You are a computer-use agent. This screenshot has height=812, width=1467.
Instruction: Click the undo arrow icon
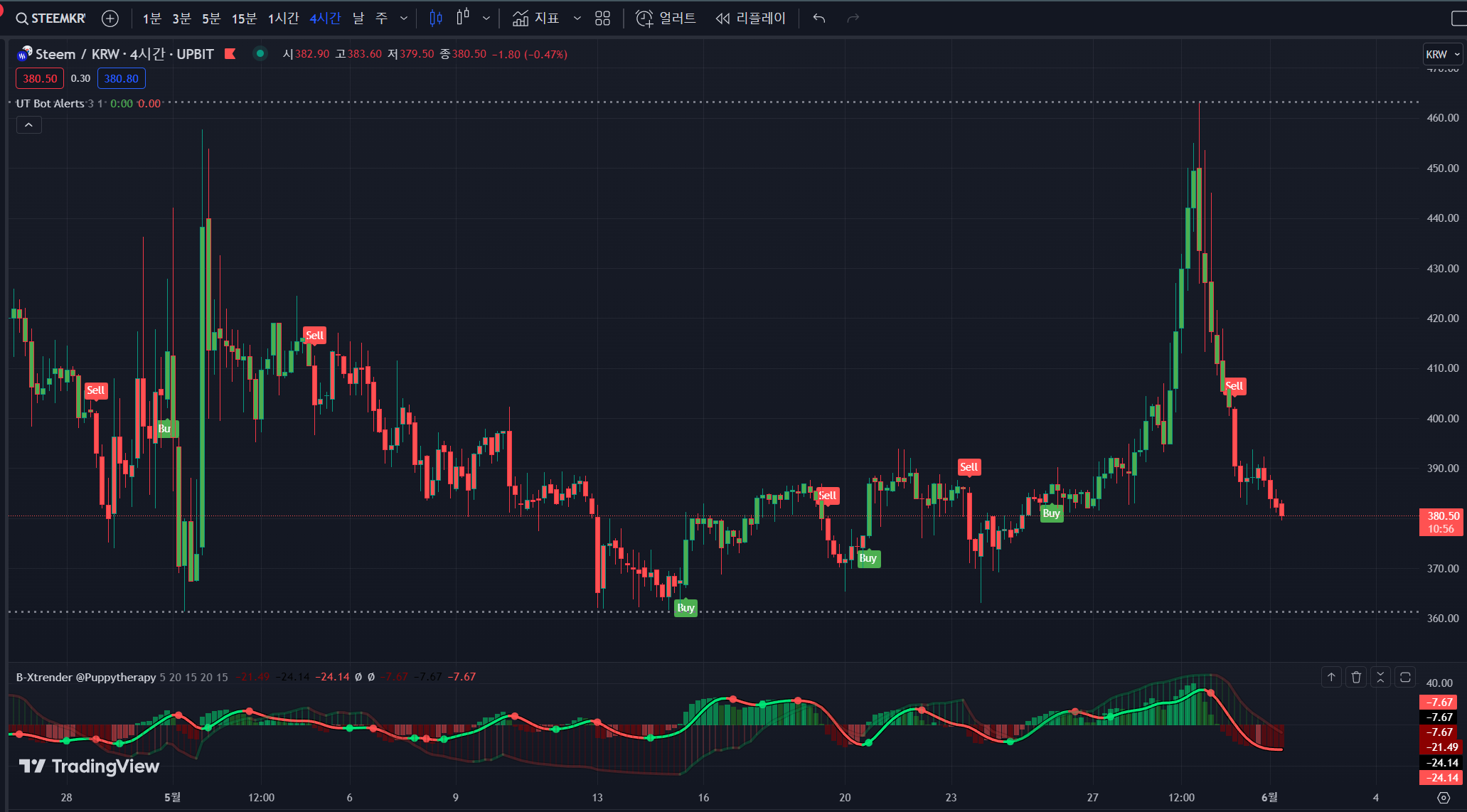tap(819, 18)
